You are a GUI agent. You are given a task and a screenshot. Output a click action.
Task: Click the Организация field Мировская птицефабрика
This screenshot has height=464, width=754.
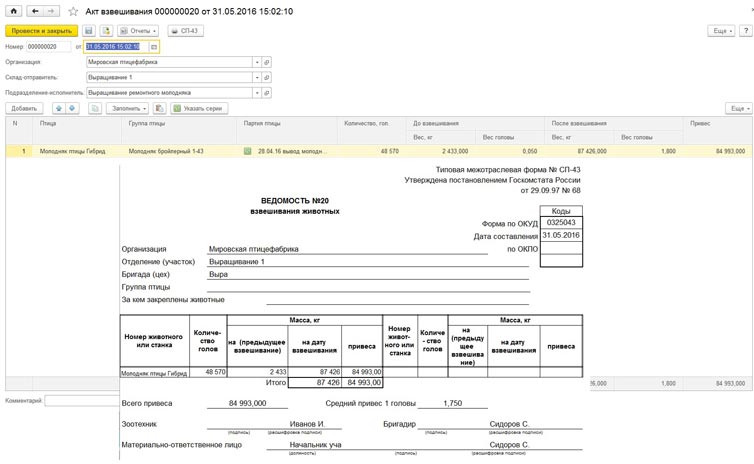pyautogui.click(x=169, y=62)
